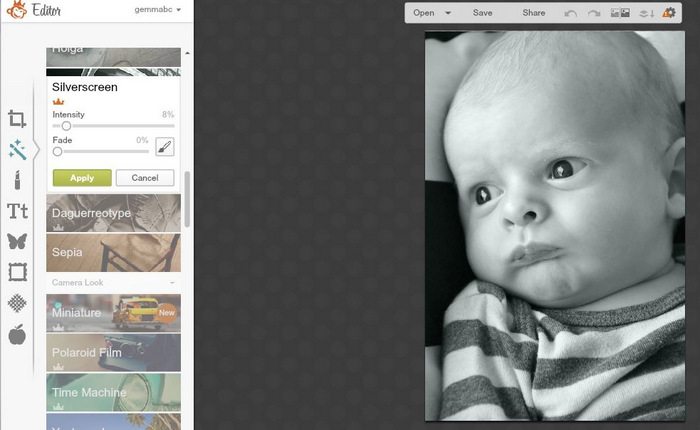Select the Polaroid Film effect
This screenshot has height=430, width=700.
113,352
